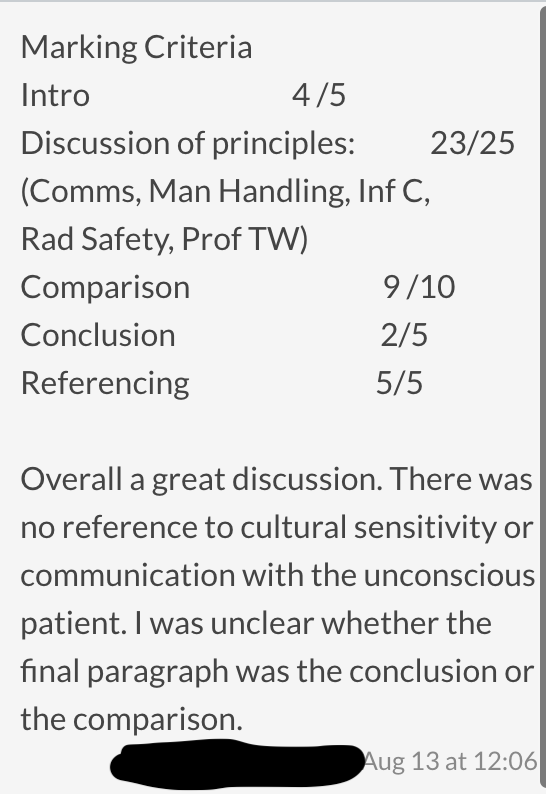This screenshot has width=546, height=794.
Task: Open the redacted commenter name
Action: (x=237, y=763)
